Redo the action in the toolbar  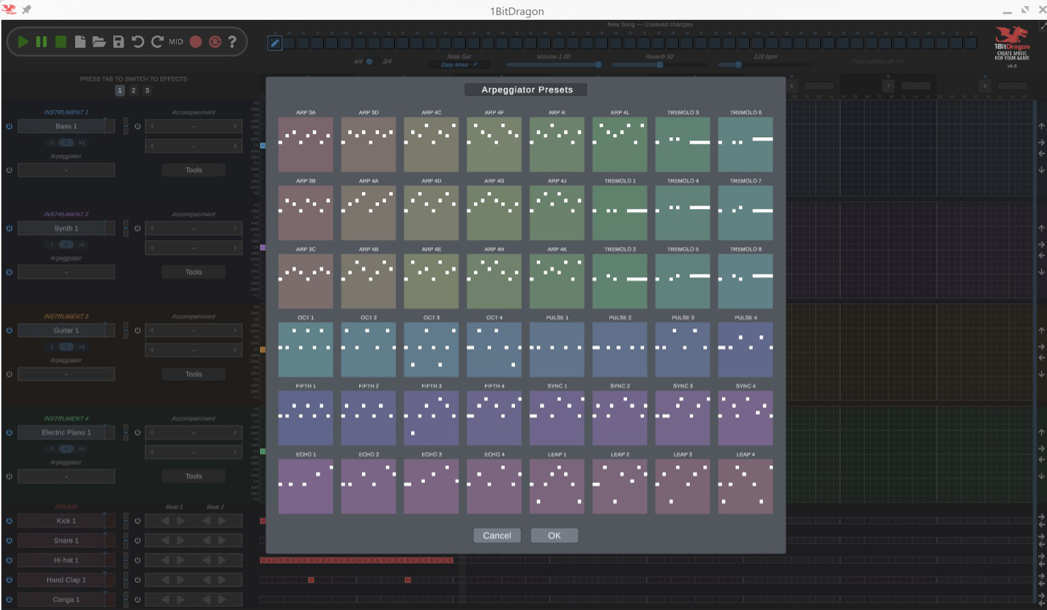(157, 42)
